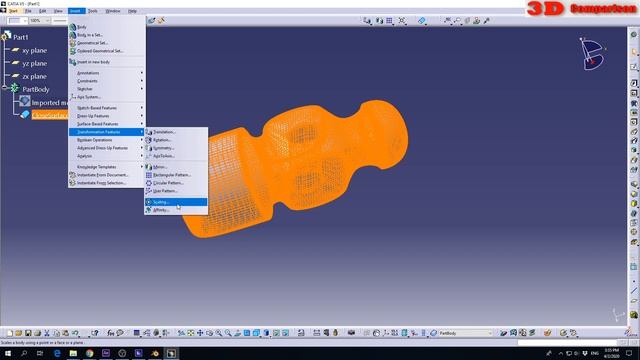Click the compass in viewport corner
This screenshot has width=640, height=360.
coord(592,54)
